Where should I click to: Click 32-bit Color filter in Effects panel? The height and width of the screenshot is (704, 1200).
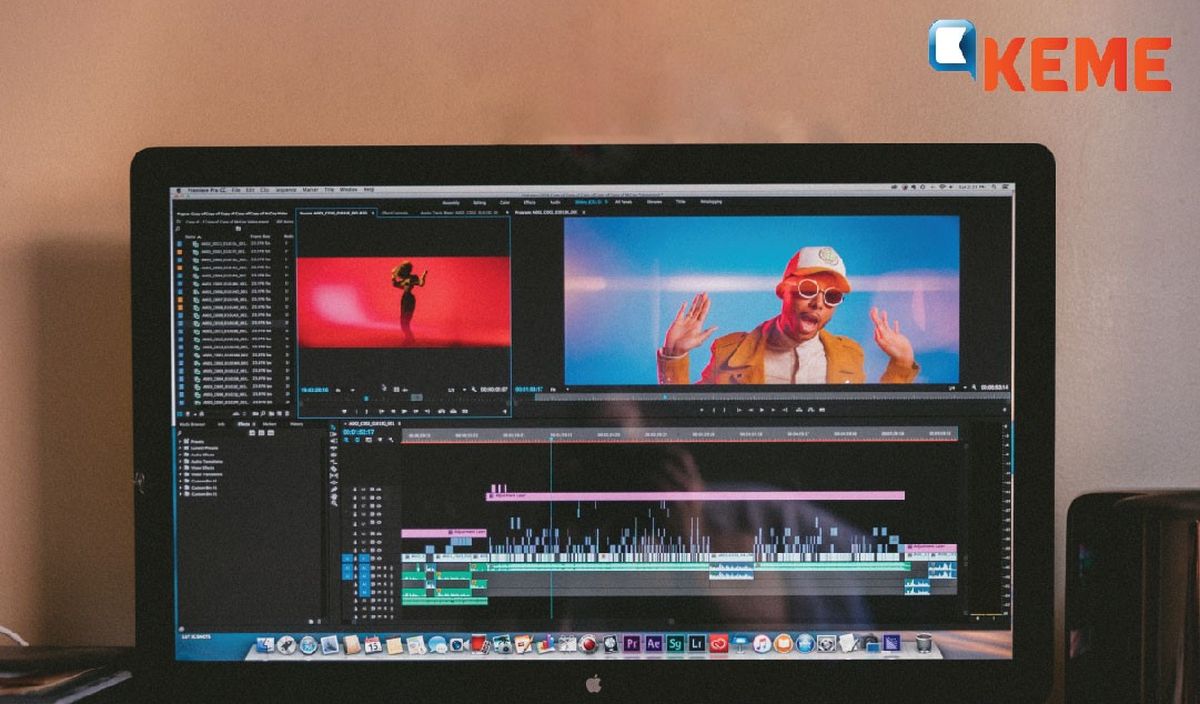261,433
